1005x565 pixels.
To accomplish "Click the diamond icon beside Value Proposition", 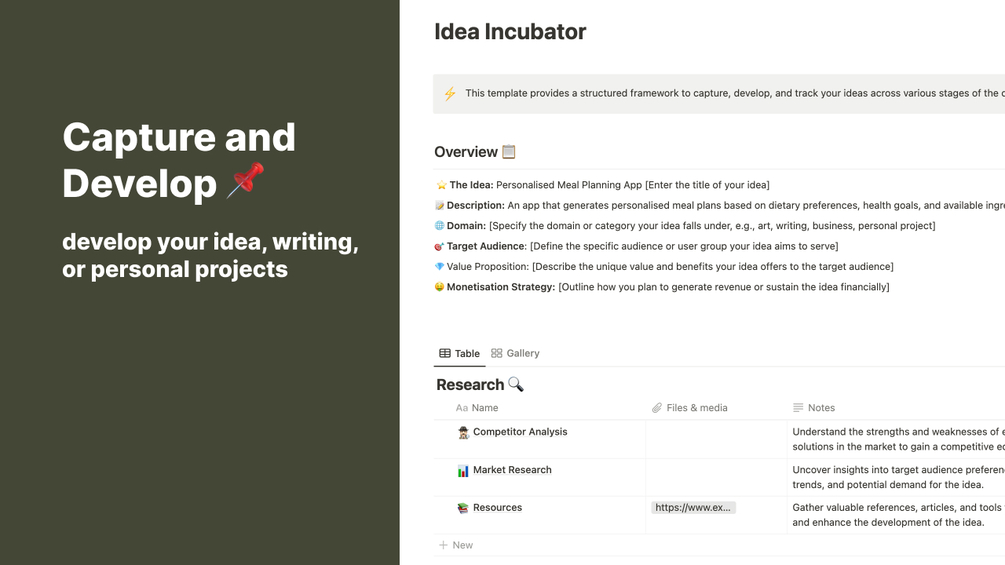I will pyautogui.click(x=440, y=267).
